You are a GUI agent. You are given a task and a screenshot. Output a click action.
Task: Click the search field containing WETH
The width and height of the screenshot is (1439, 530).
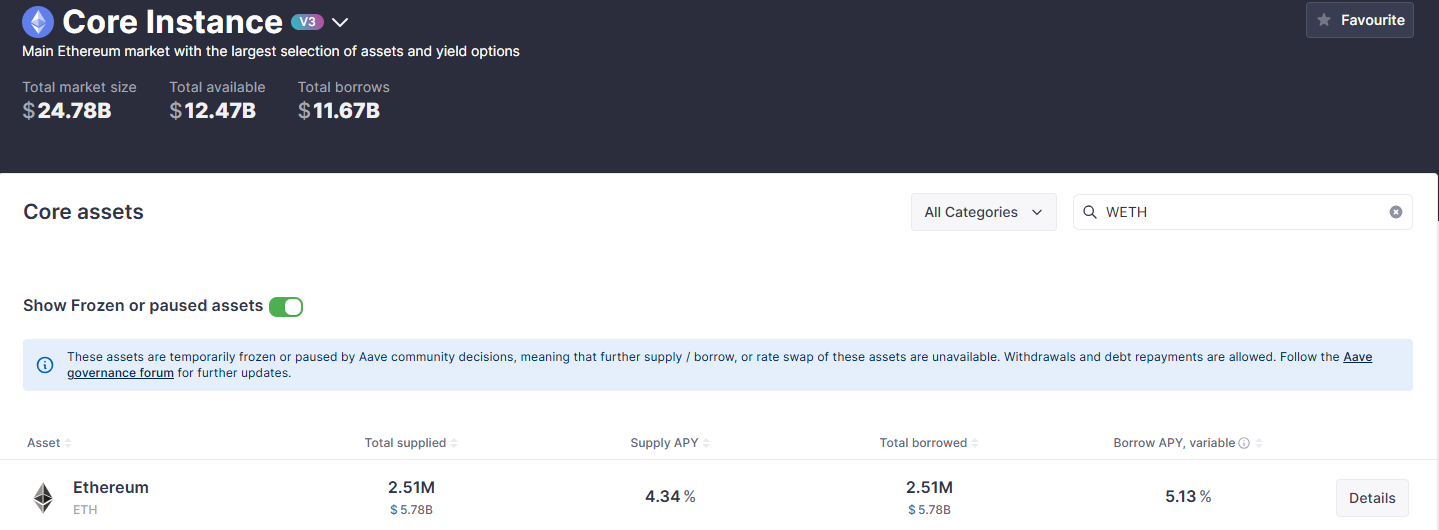(x=1240, y=212)
